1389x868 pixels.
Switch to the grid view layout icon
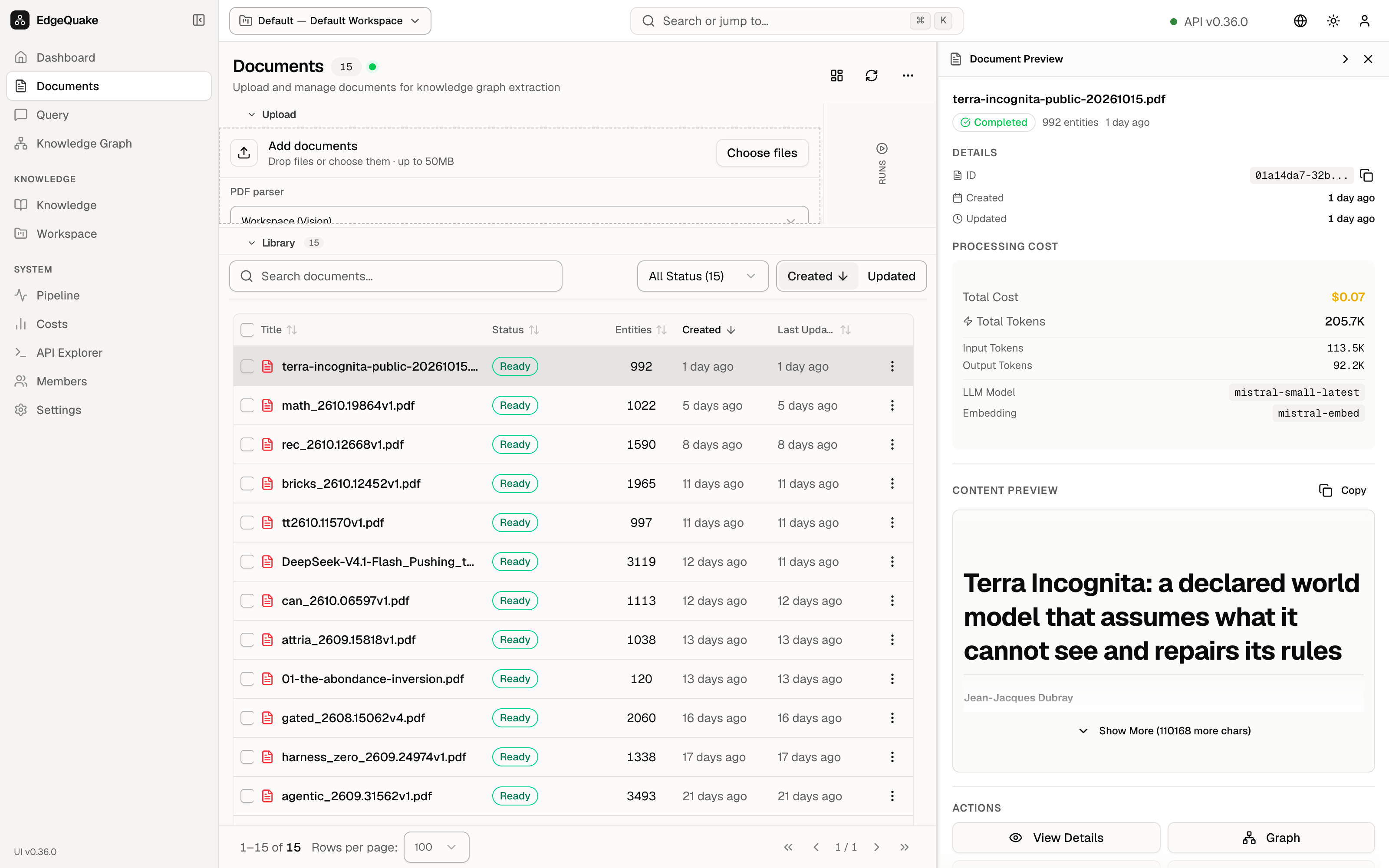[837, 76]
